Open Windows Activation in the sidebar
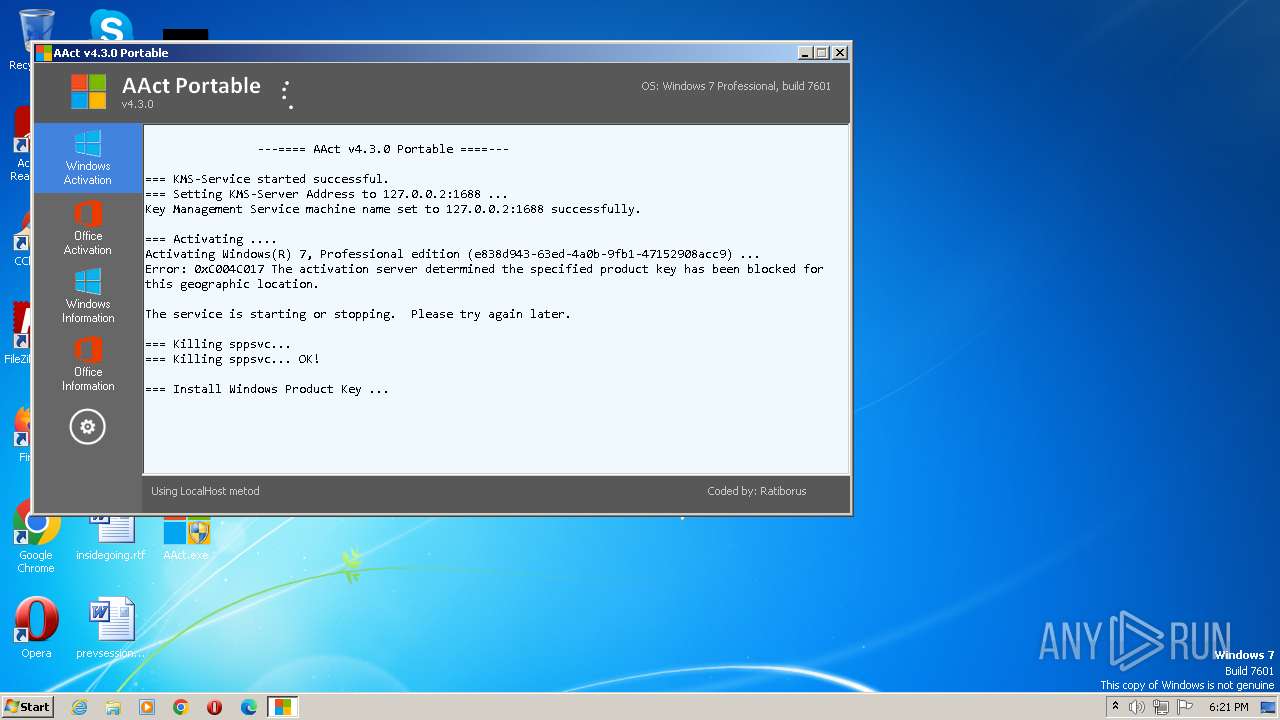Screen dimensions: 1280x720 [88, 158]
